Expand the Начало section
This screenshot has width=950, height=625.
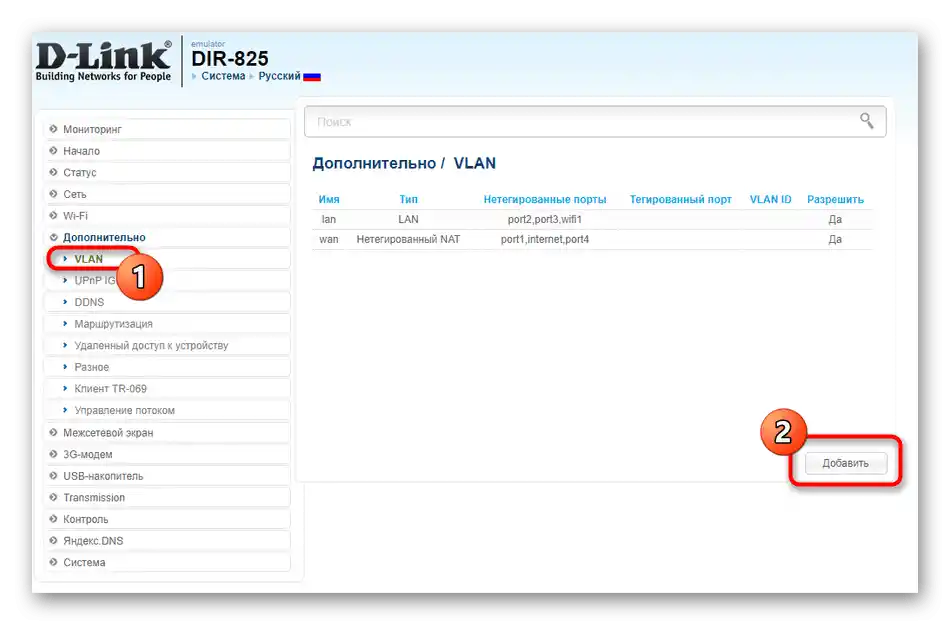click(x=167, y=151)
